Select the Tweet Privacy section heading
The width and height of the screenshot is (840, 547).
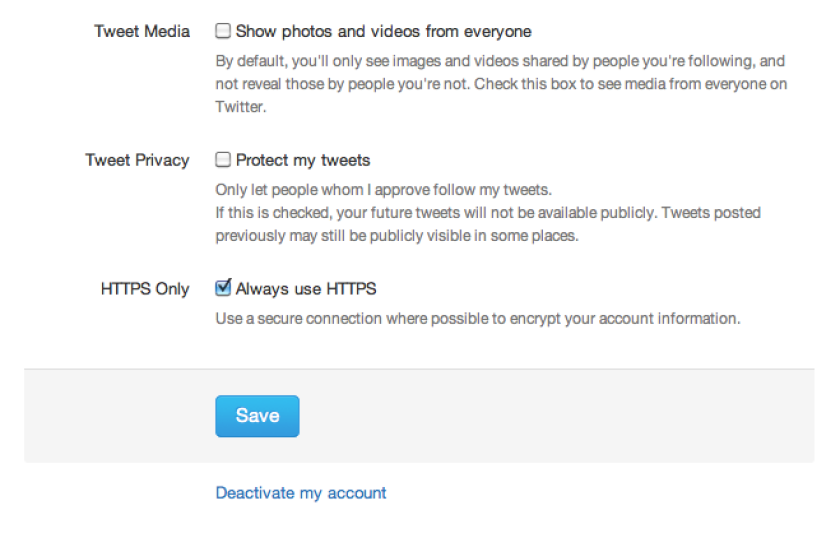tap(137, 160)
